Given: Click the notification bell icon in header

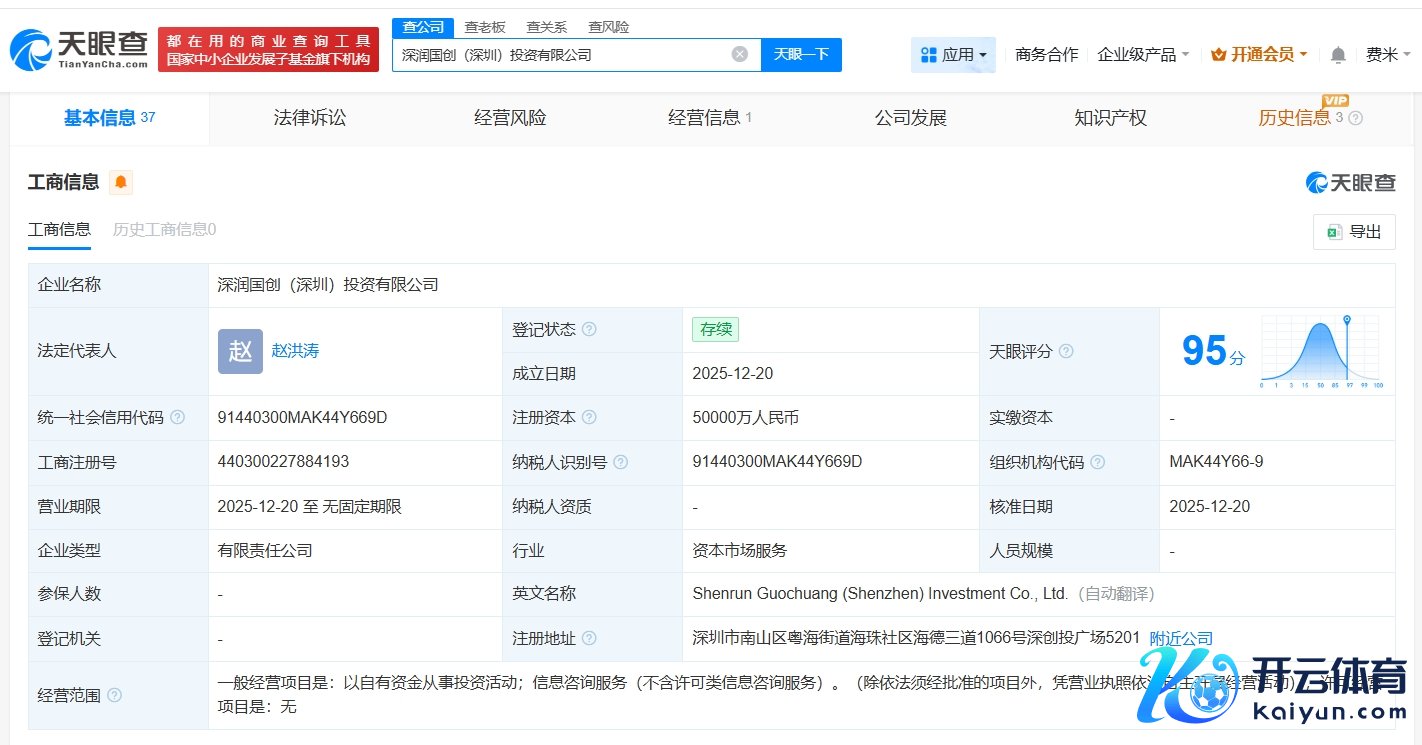Looking at the screenshot, I should pyautogui.click(x=1337, y=55).
